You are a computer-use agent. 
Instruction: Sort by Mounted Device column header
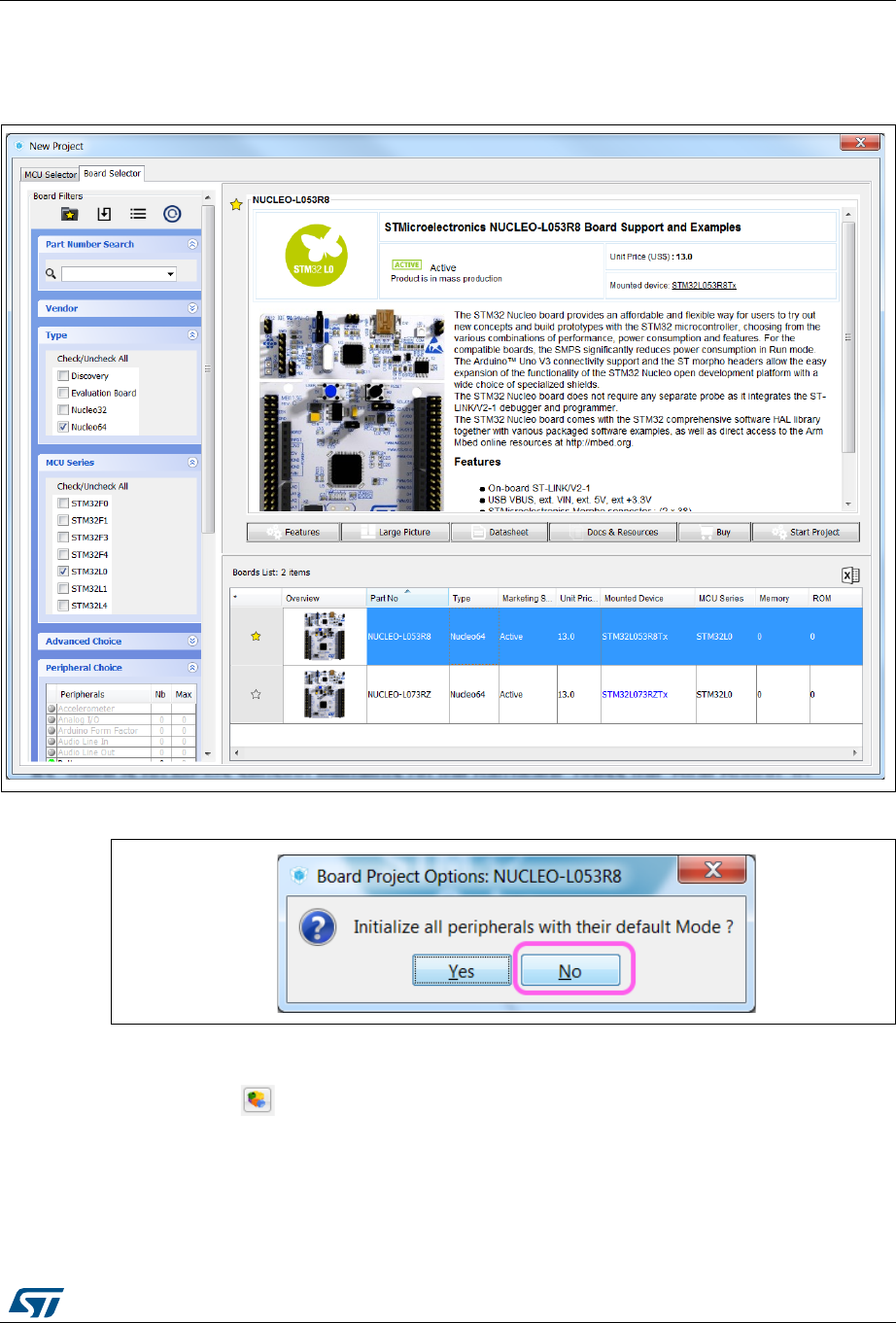coord(646,598)
